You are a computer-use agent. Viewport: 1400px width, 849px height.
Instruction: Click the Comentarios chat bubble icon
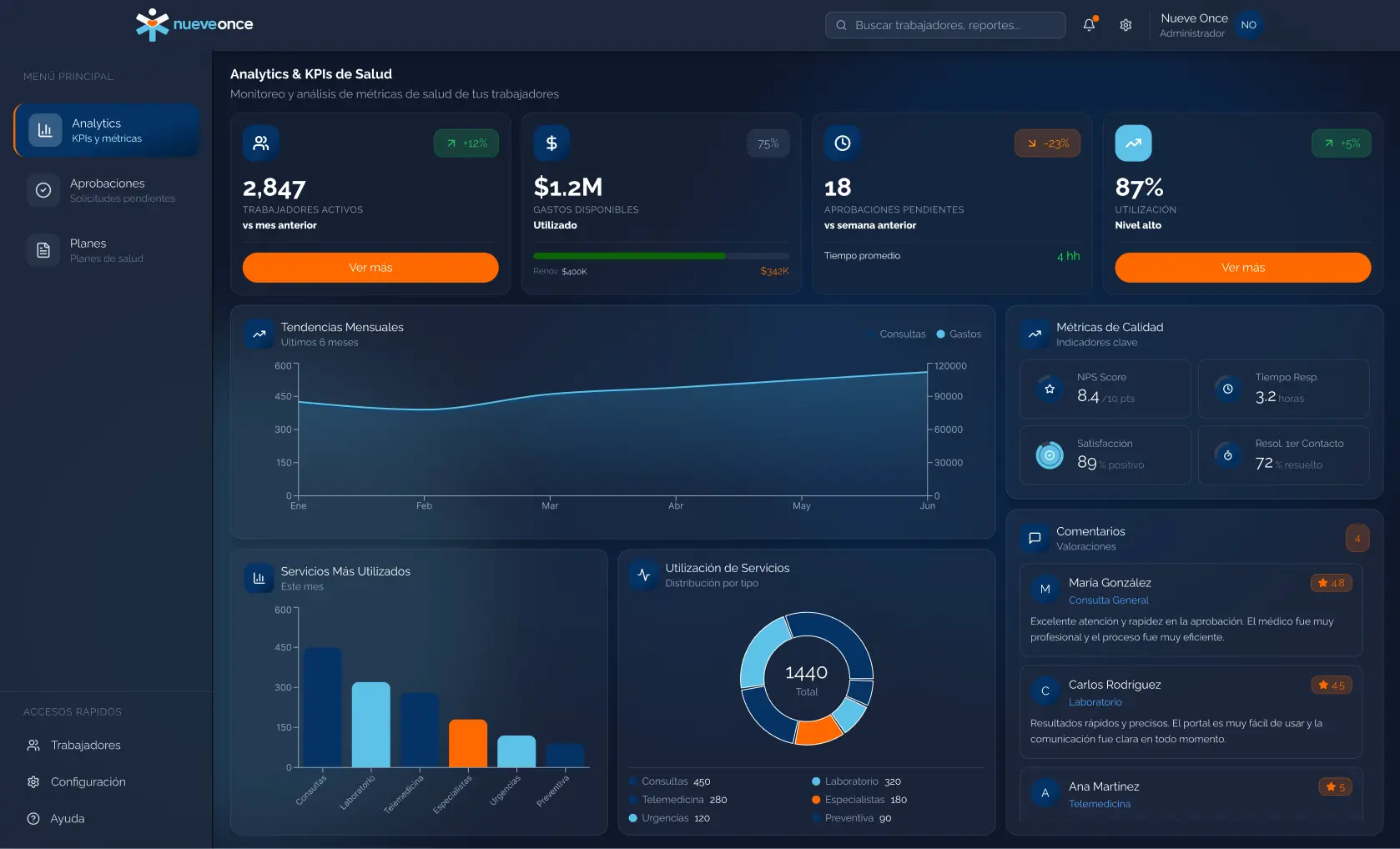[1035, 538]
